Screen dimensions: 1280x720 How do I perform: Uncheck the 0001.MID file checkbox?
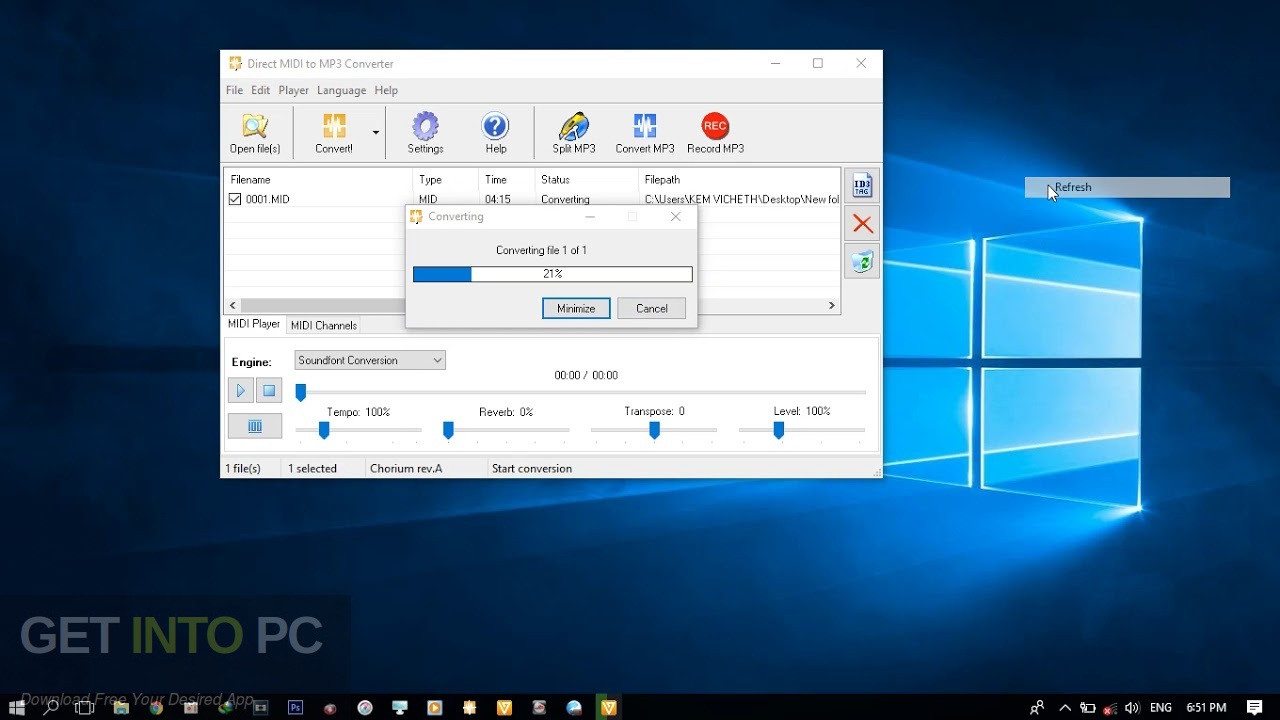tap(234, 198)
